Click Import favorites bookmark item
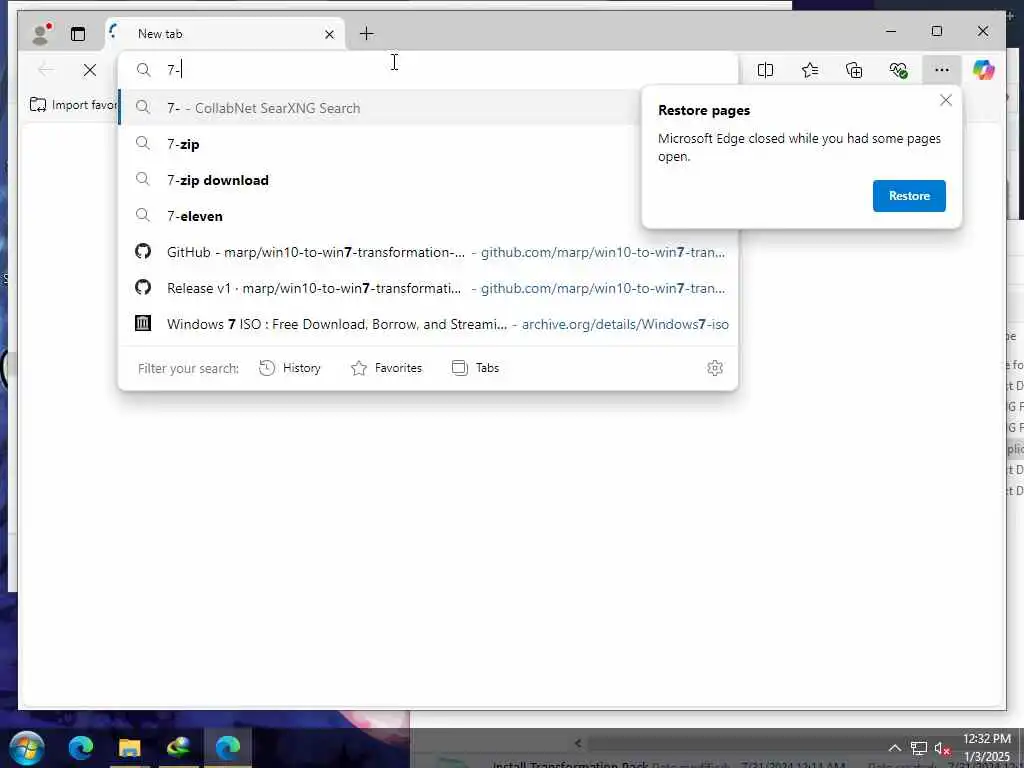 (73, 105)
